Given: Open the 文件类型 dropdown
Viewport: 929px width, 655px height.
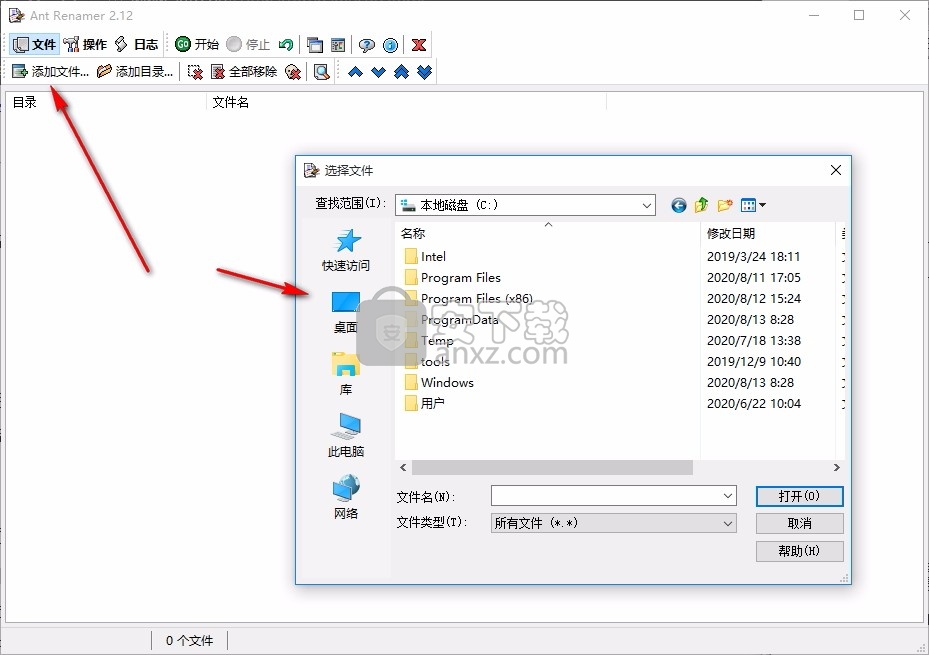Looking at the screenshot, I should 614,524.
